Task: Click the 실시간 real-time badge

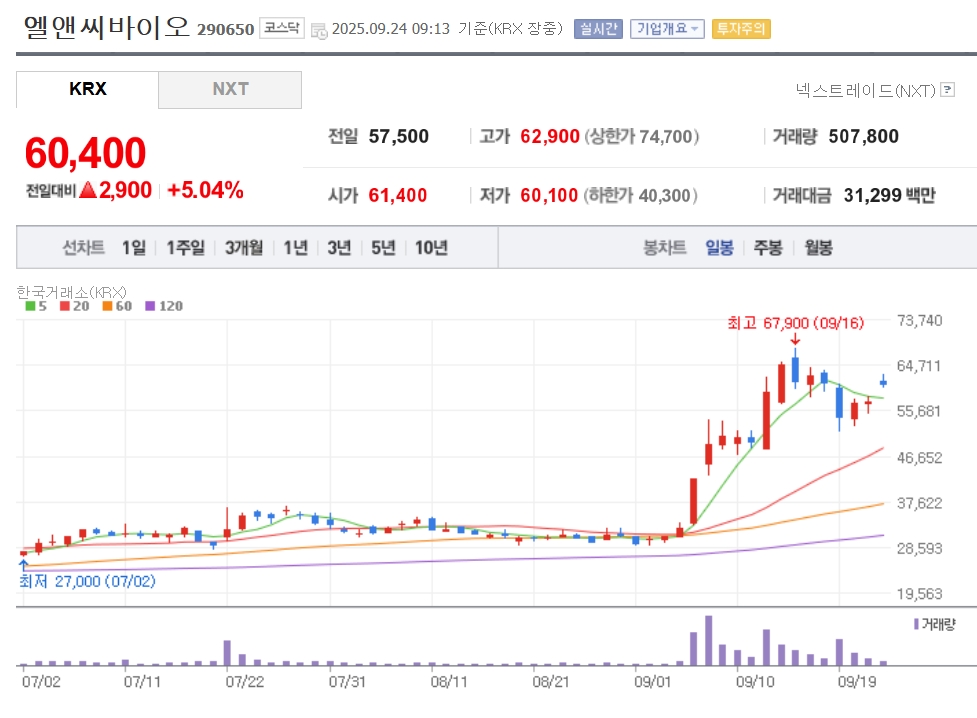Action: [598, 29]
